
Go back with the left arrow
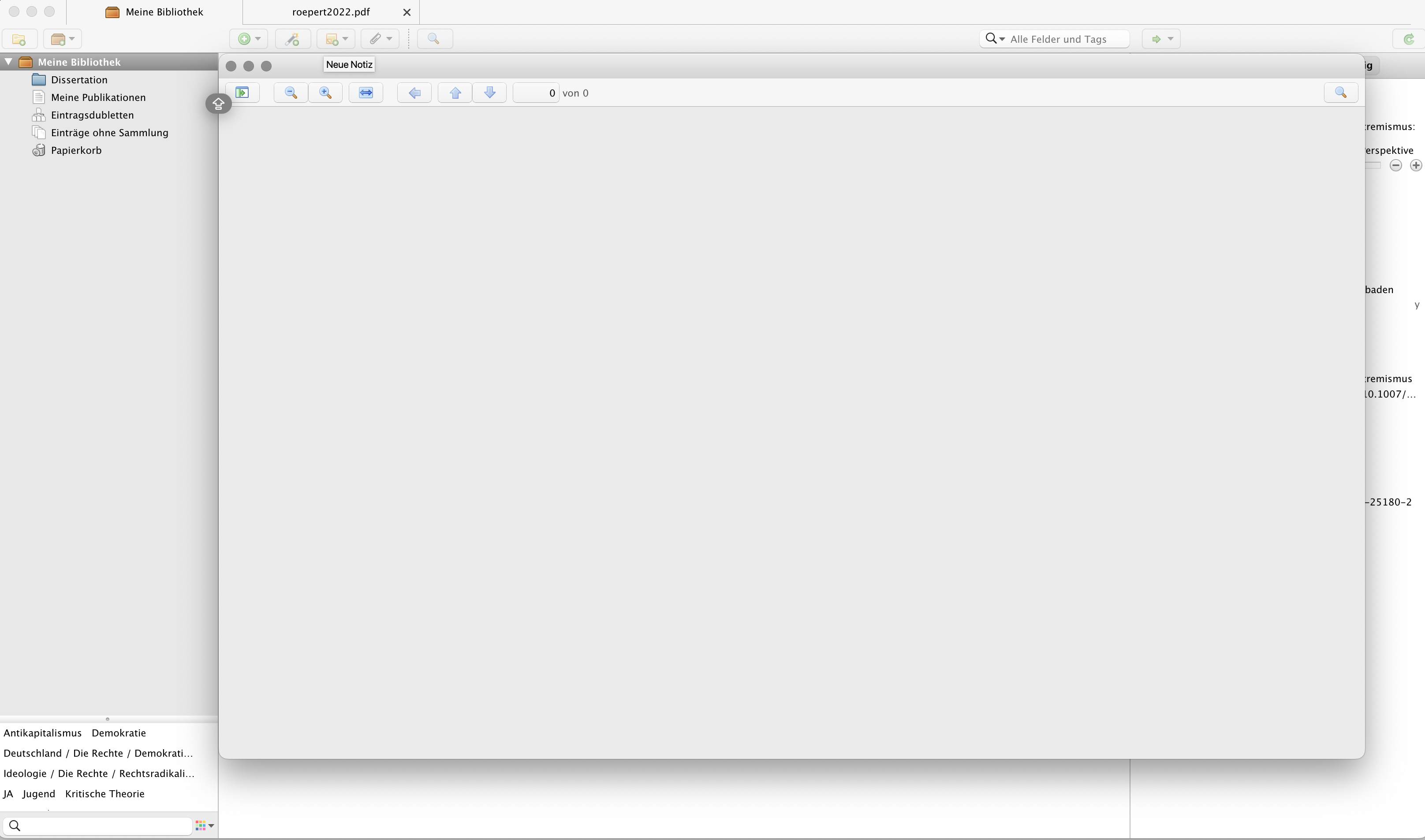(x=414, y=93)
